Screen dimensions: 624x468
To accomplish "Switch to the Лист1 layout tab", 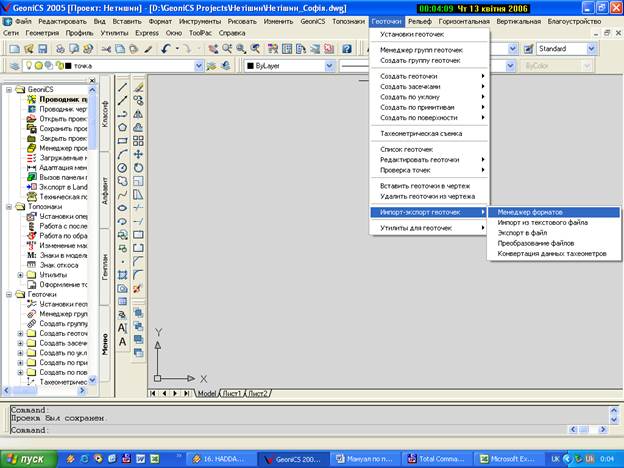I will [x=232, y=393].
